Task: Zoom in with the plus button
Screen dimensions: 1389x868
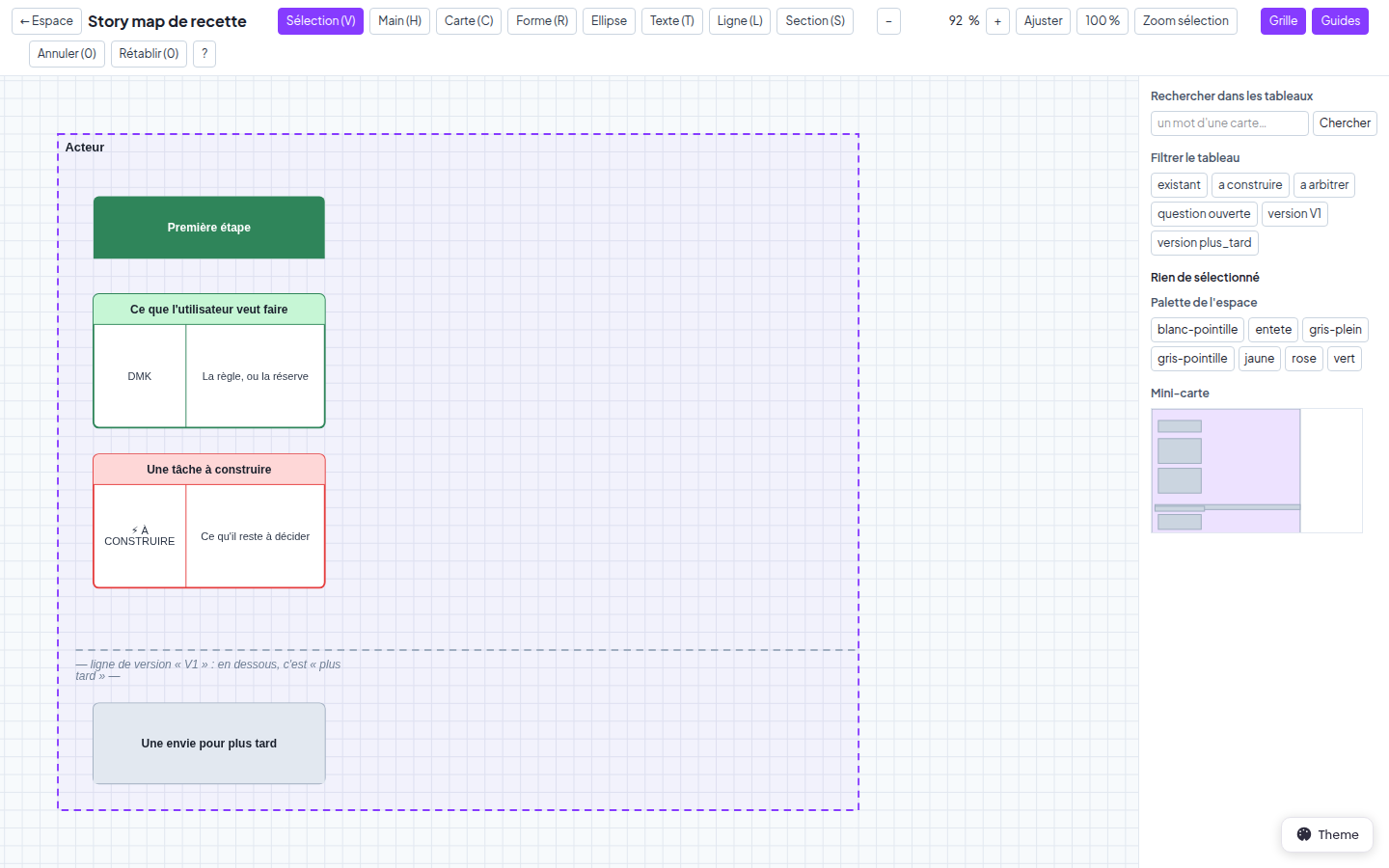Action: coord(997,21)
